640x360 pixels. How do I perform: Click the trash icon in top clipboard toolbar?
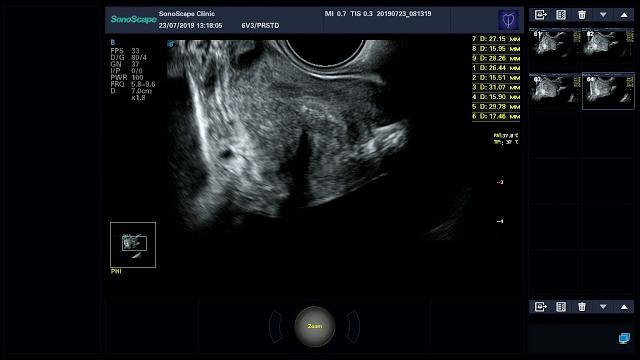[582, 15]
